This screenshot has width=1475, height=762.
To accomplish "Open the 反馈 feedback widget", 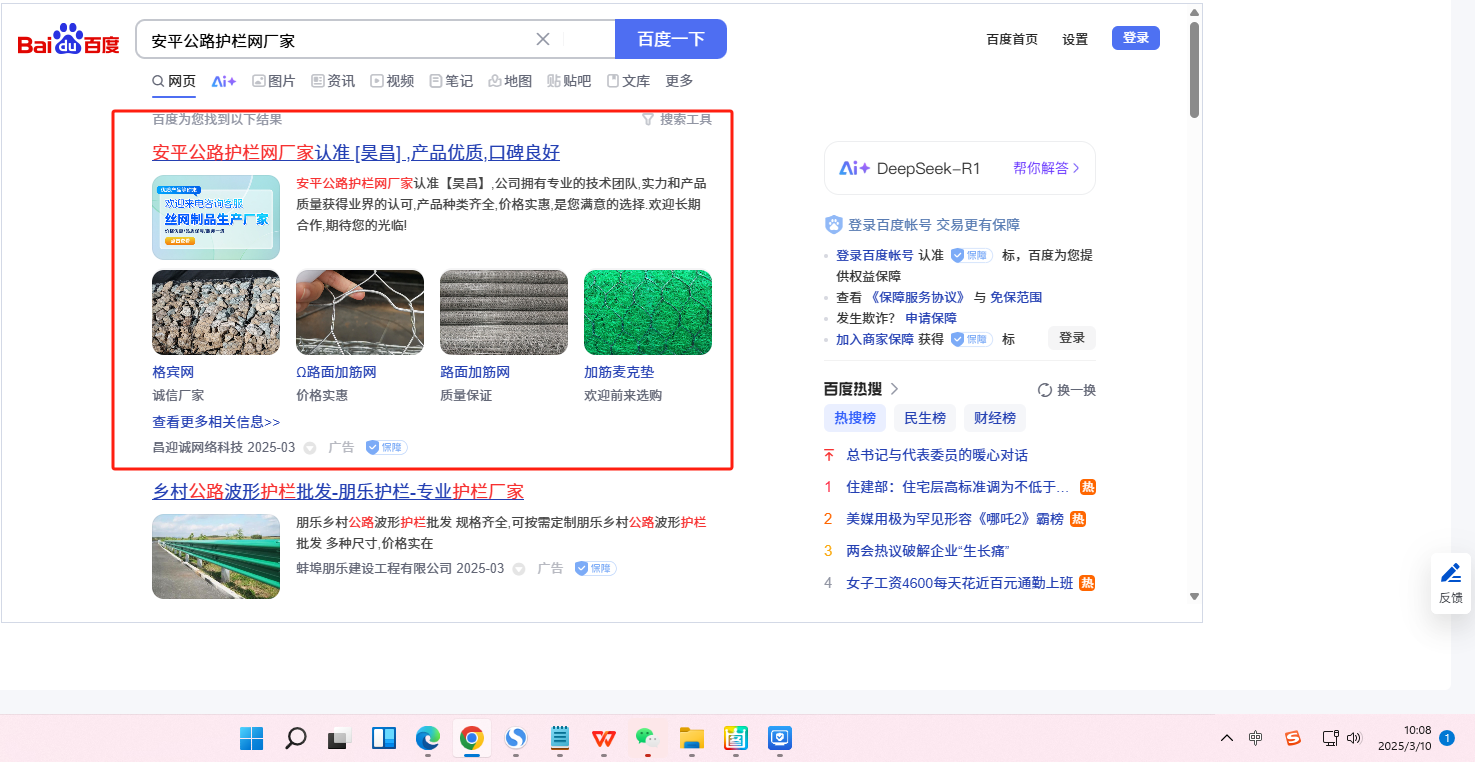I will coord(1451,583).
